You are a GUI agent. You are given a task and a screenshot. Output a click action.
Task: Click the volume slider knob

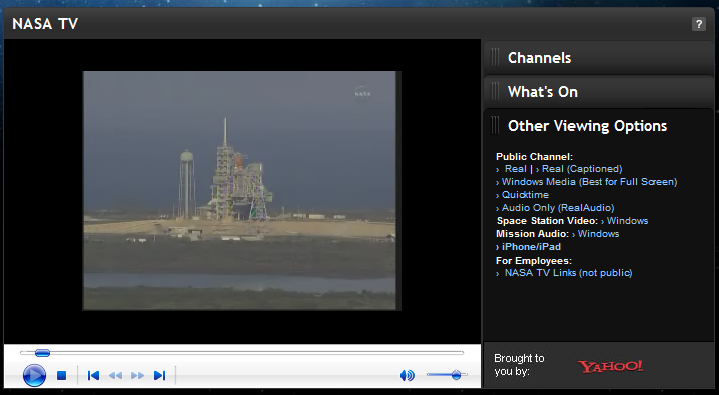coord(456,375)
